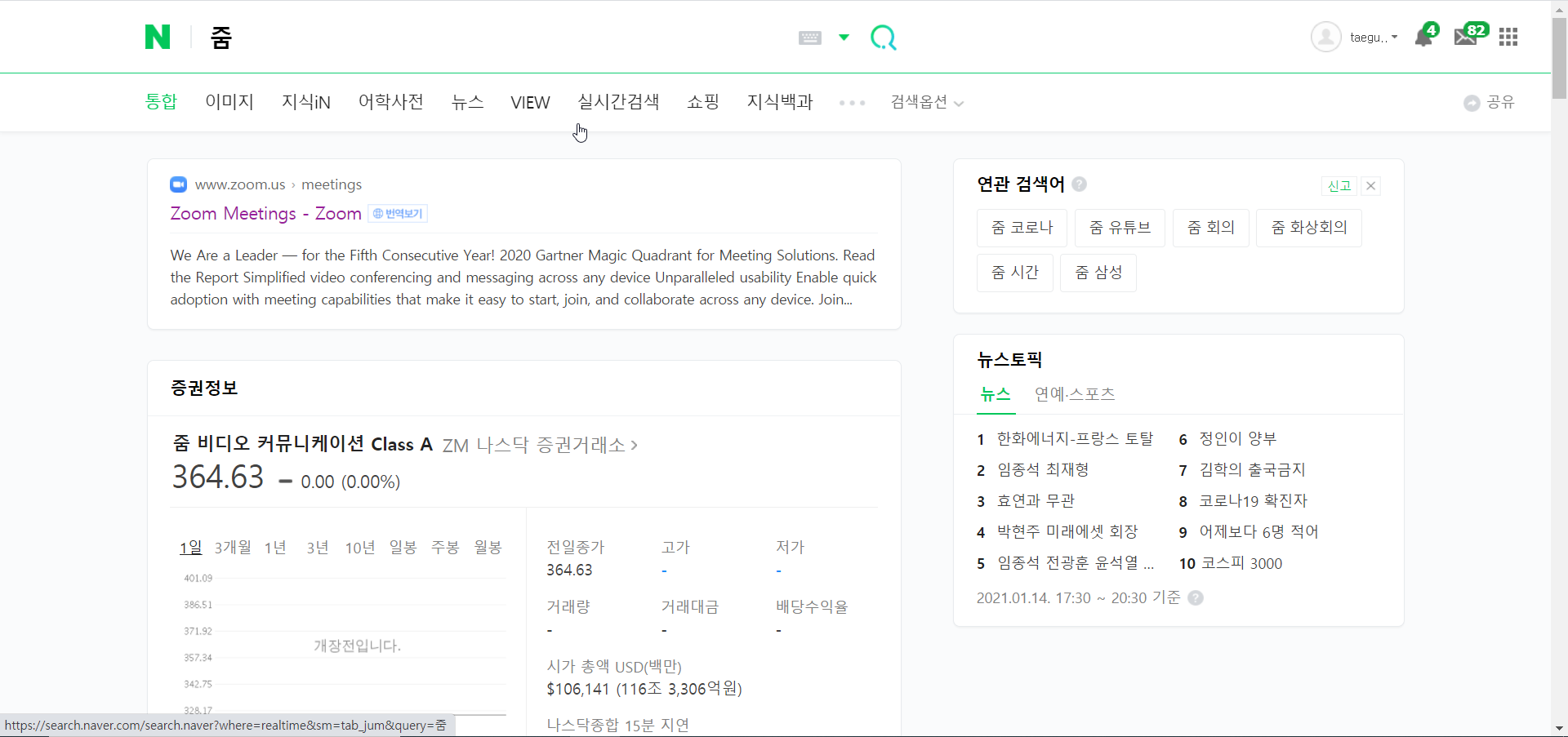The image size is (1568, 737).
Task: Open the Zoom Meetings - Zoom link
Action: click(265, 213)
